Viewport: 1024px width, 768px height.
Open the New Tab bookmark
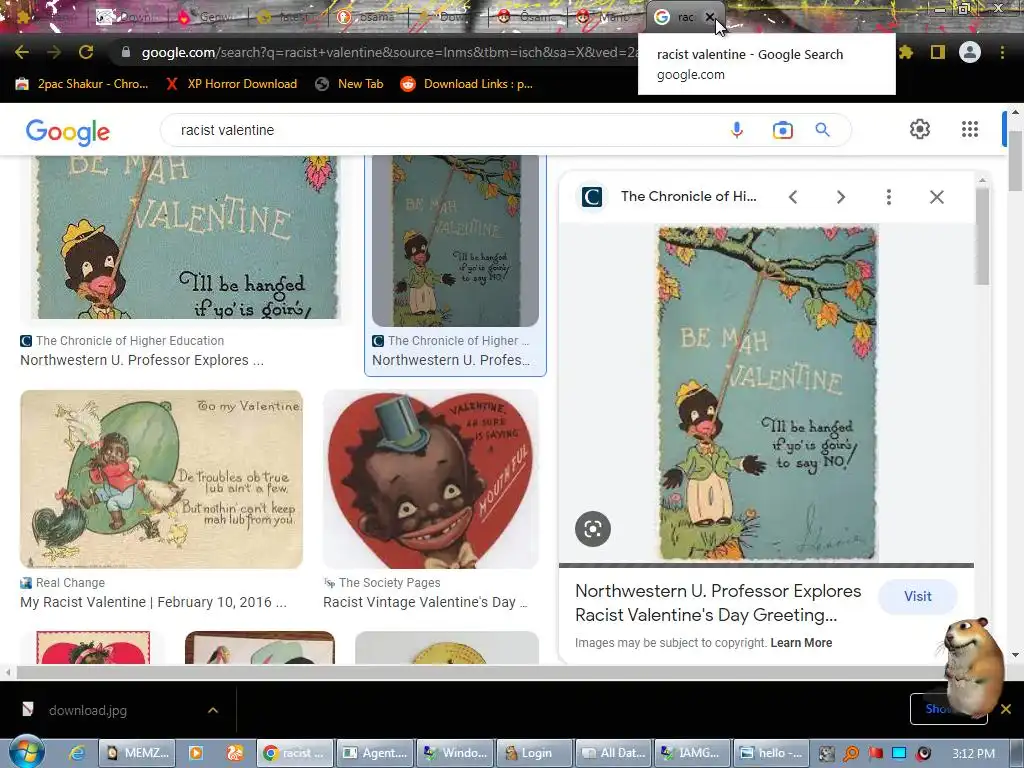tap(349, 84)
